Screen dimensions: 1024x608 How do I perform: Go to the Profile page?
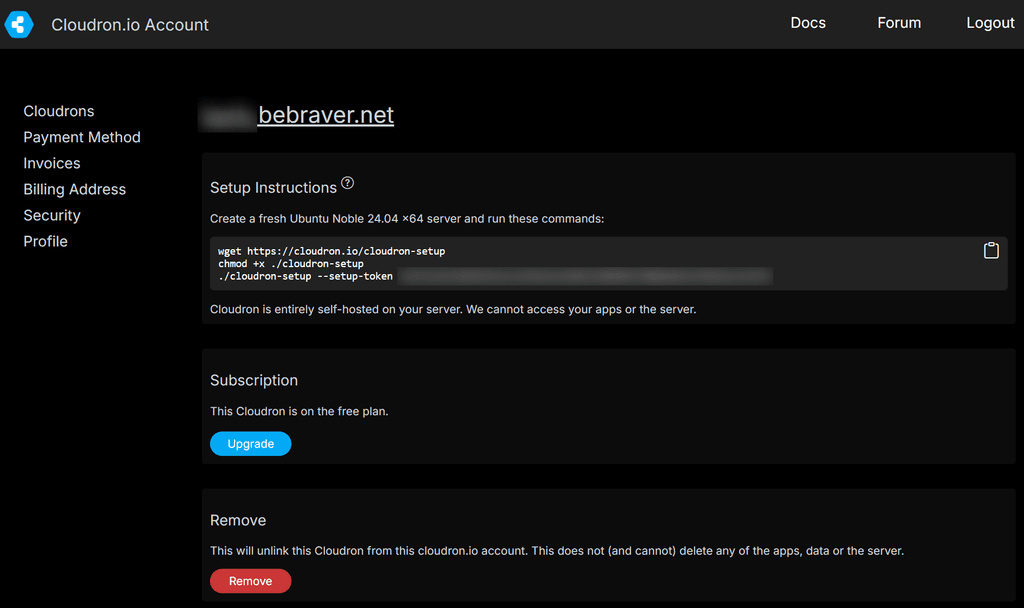pos(46,241)
